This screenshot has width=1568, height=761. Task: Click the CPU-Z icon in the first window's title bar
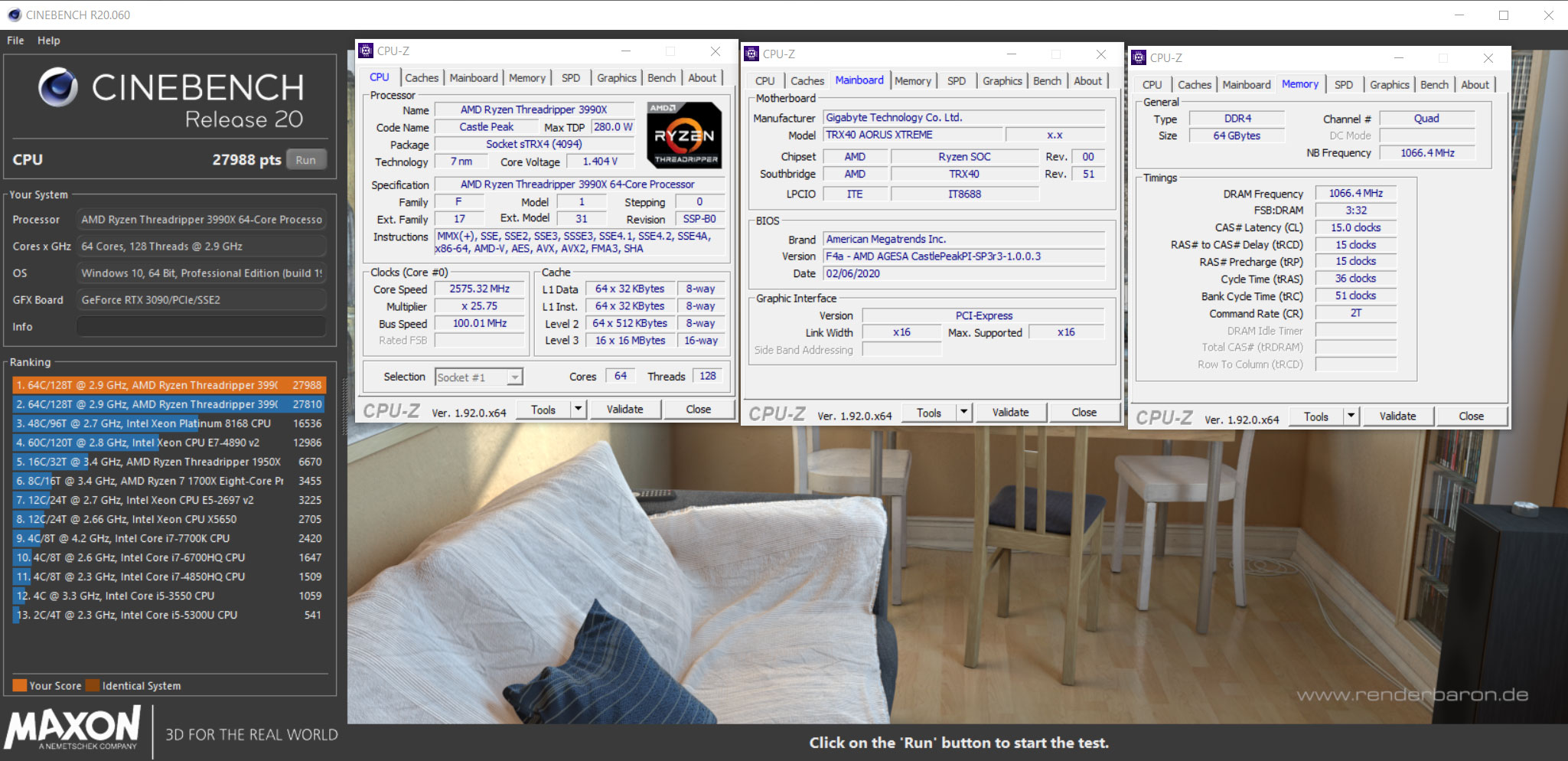tap(367, 51)
